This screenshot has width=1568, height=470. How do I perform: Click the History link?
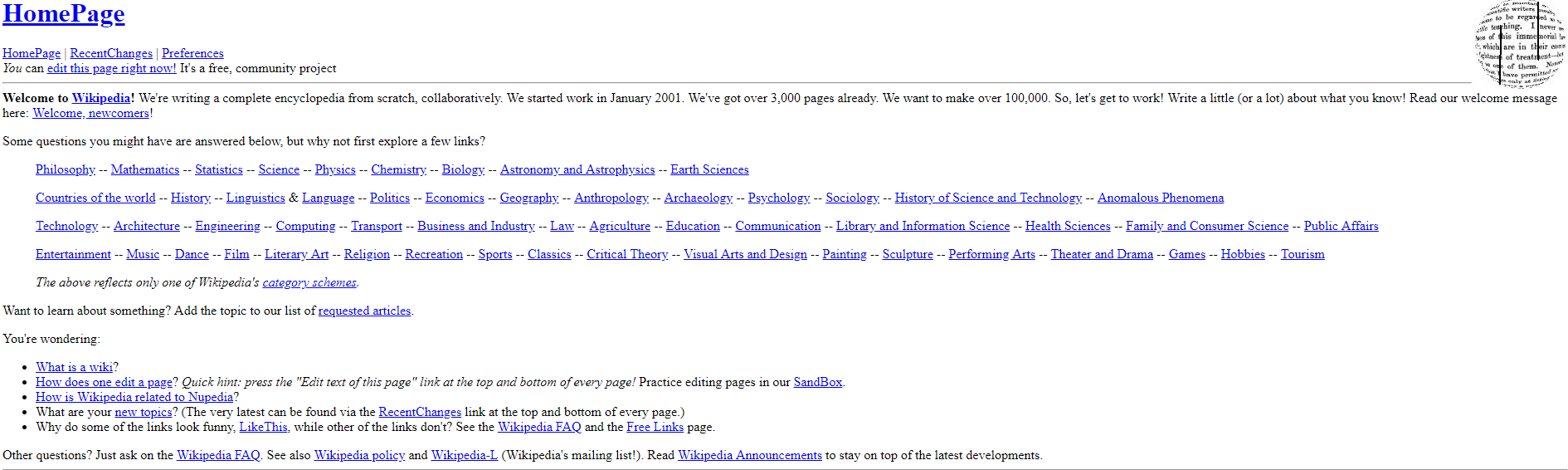click(x=191, y=198)
